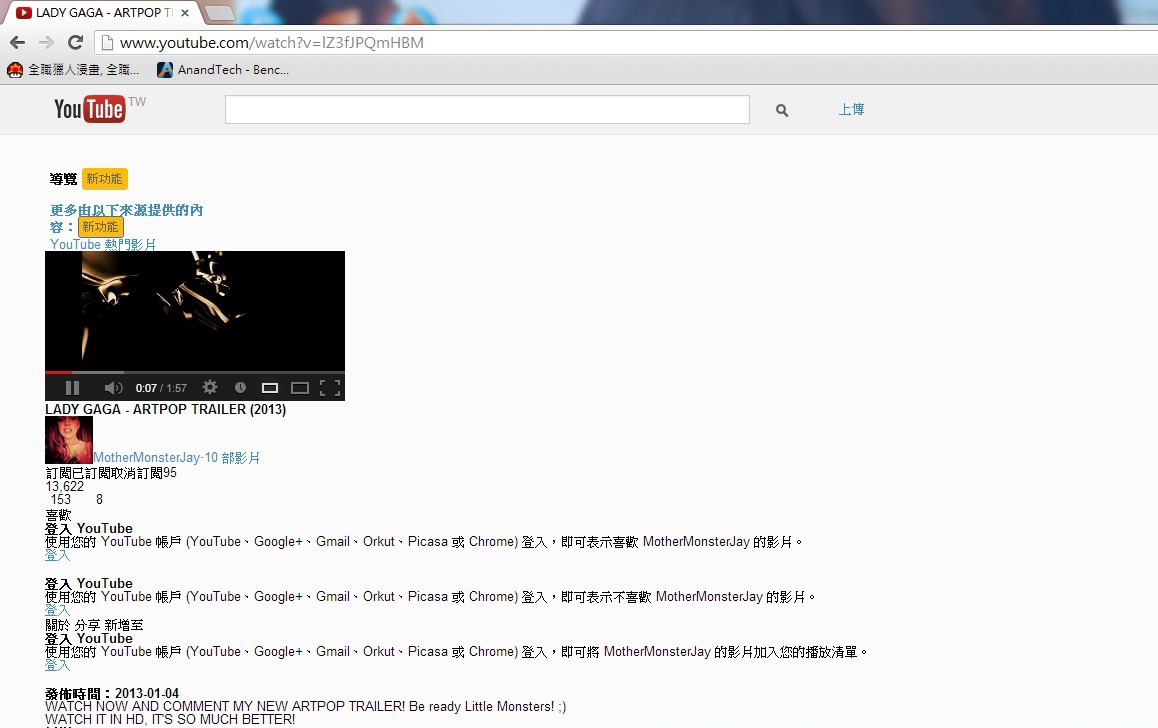Click the 新功能 badge beside 容：
1158x728 pixels.
pyautogui.click(x=100, y=227)
